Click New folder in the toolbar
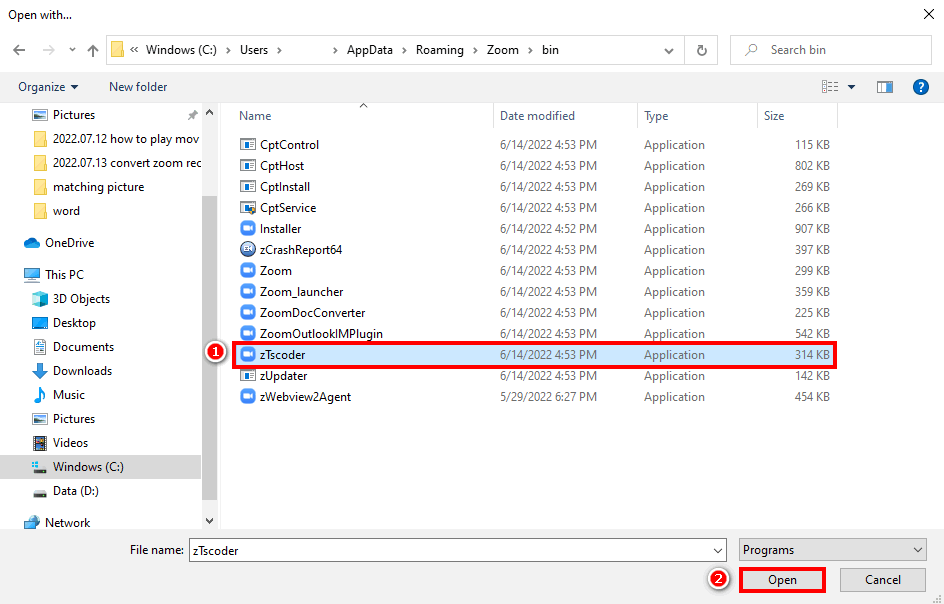Image resolution: width=944 pixels, height=604 pixels. pyautogui.click(x=138, y=87)
